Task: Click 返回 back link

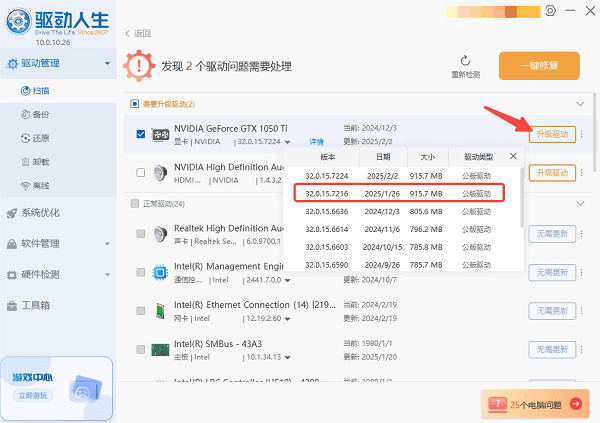Action: [142, 33]
